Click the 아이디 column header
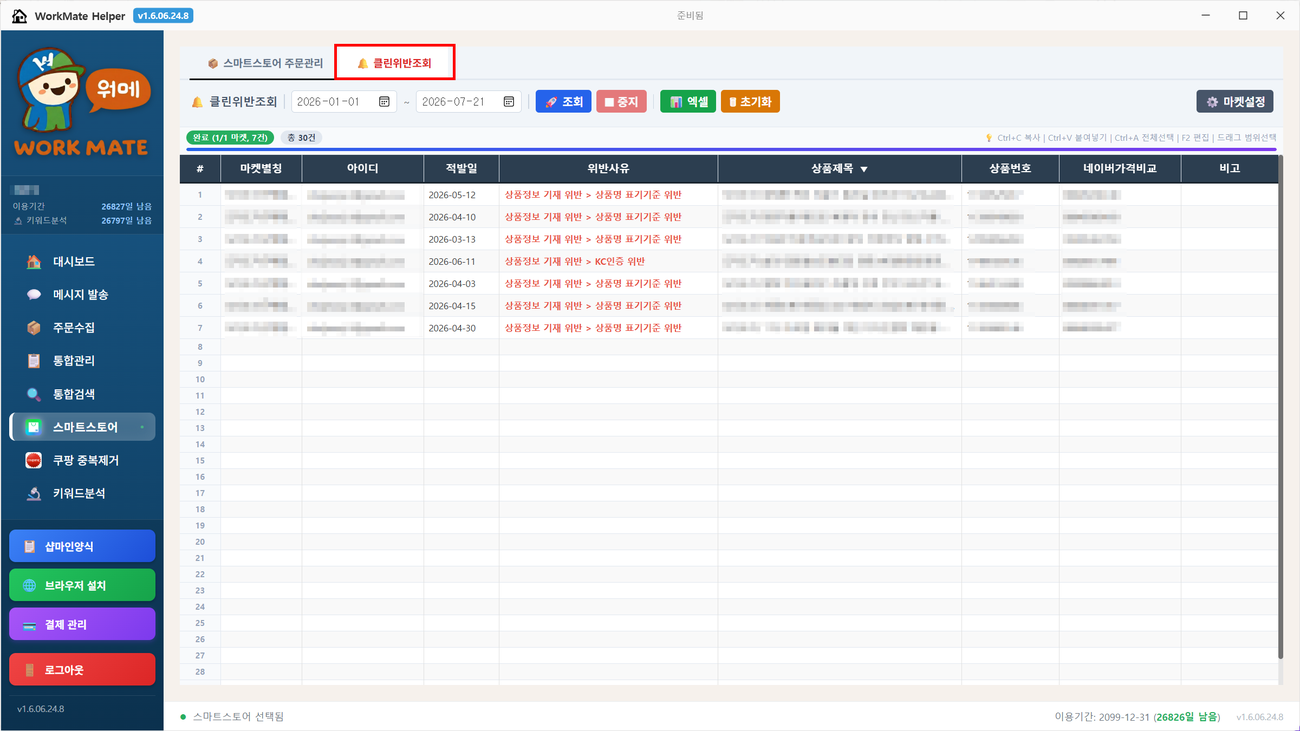Viewport: 1300px width, 731px height. point(362,169)
